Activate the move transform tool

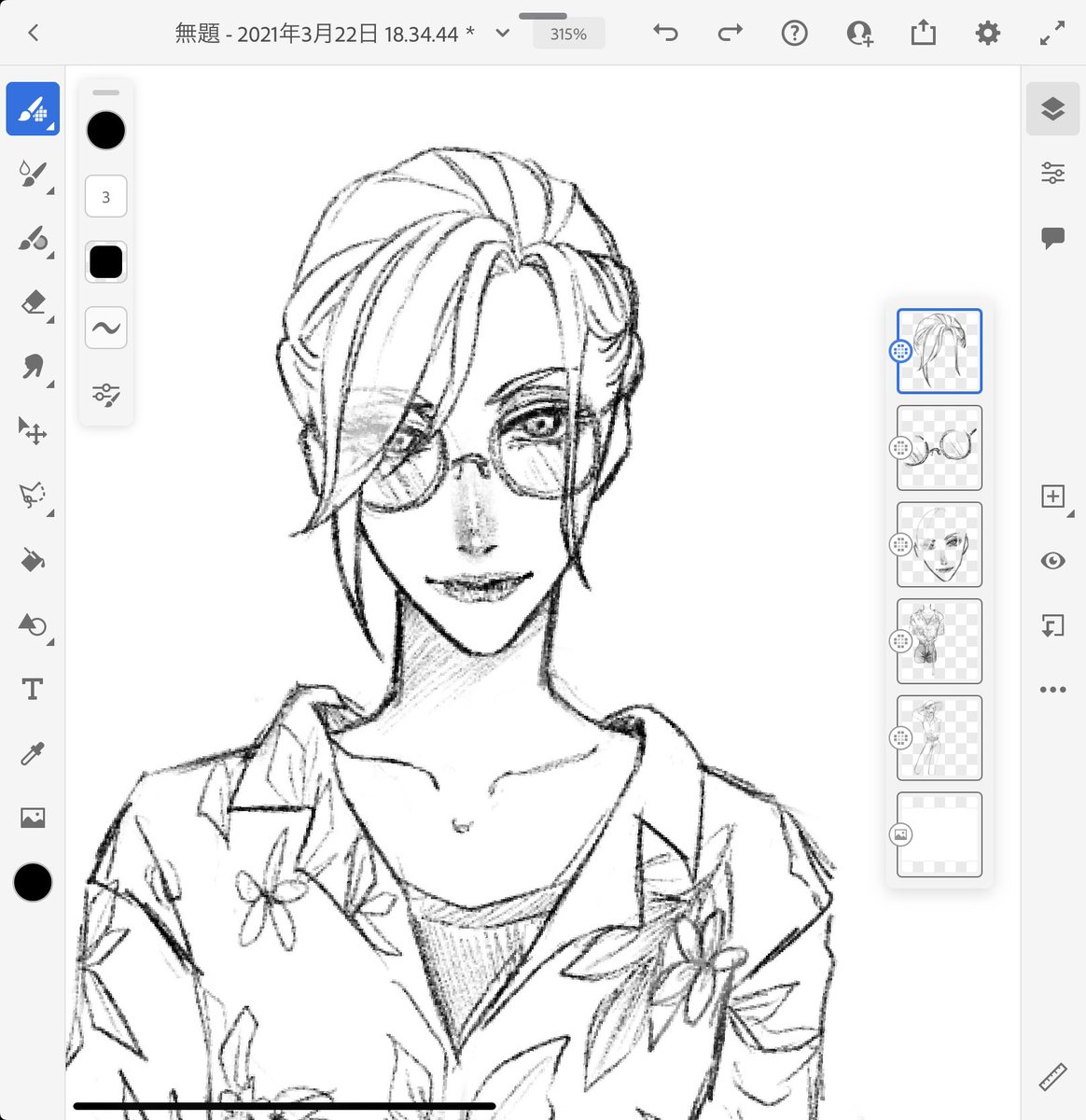(x=33, y=431)
